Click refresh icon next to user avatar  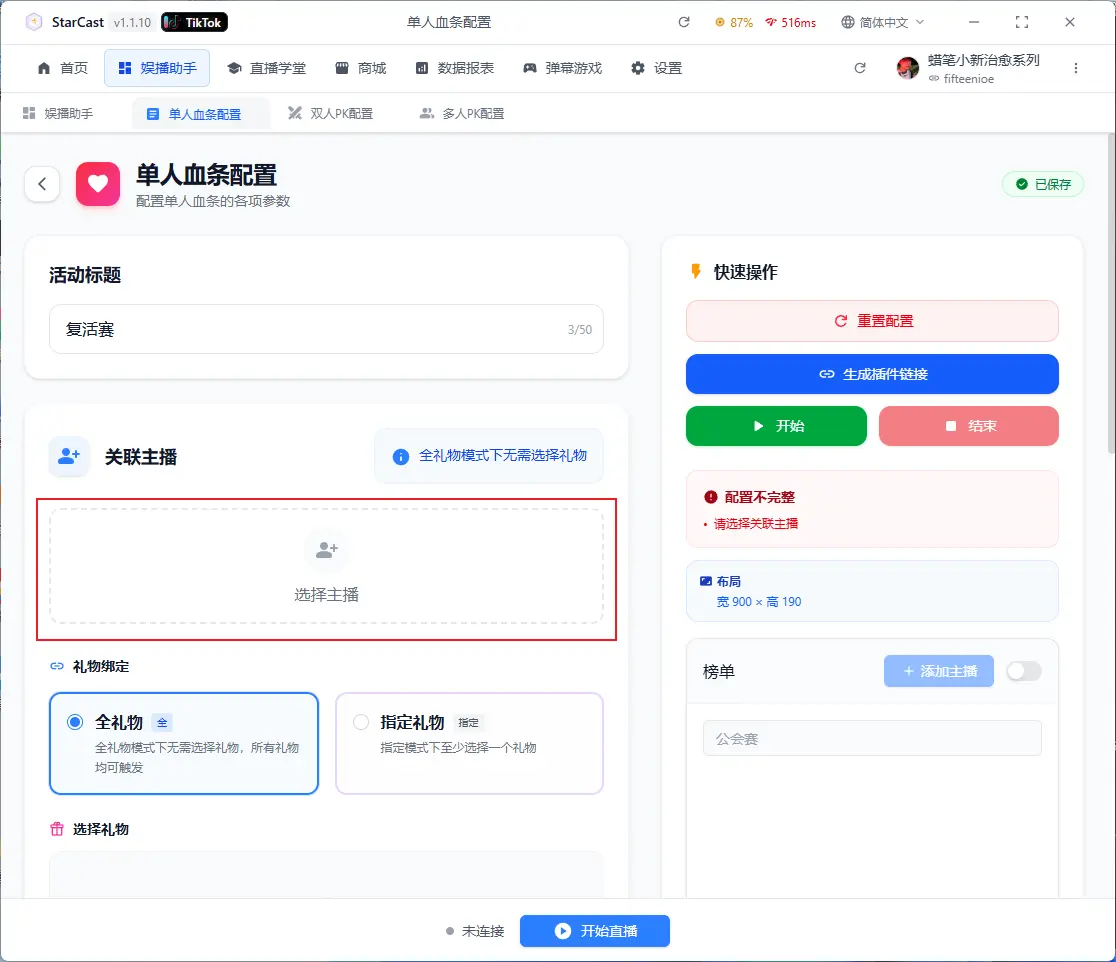pyautogui.click(x=859, y=68)
